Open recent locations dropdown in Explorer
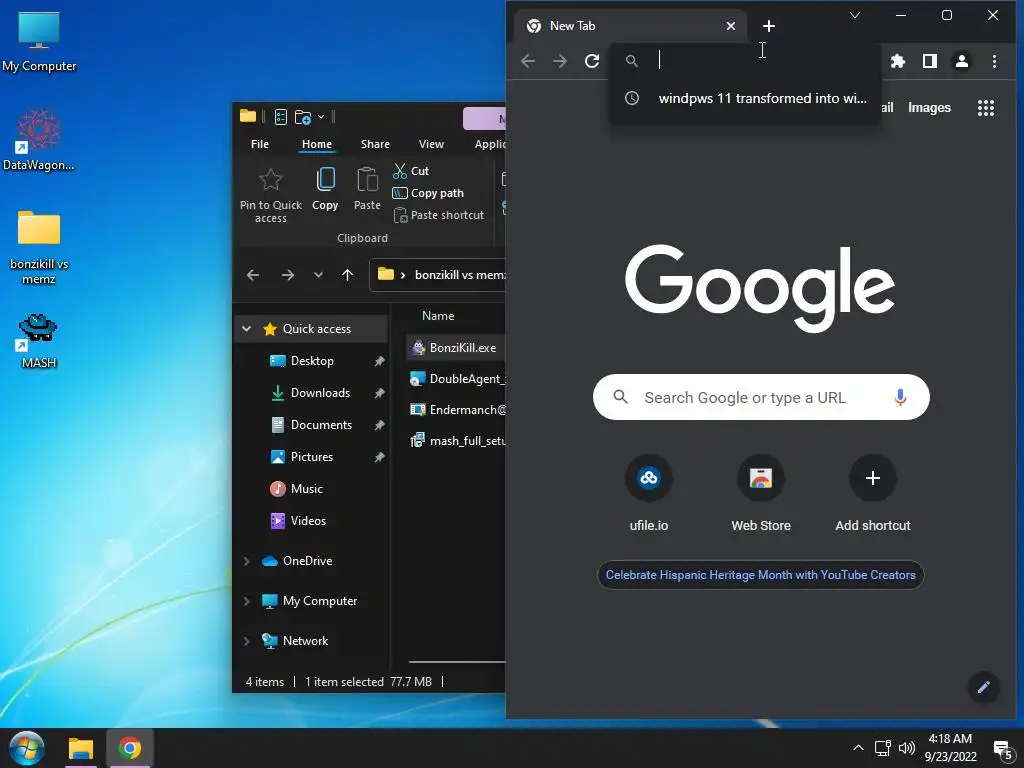Viewport: 1024px width, 768px height. [x=318, y=275]
